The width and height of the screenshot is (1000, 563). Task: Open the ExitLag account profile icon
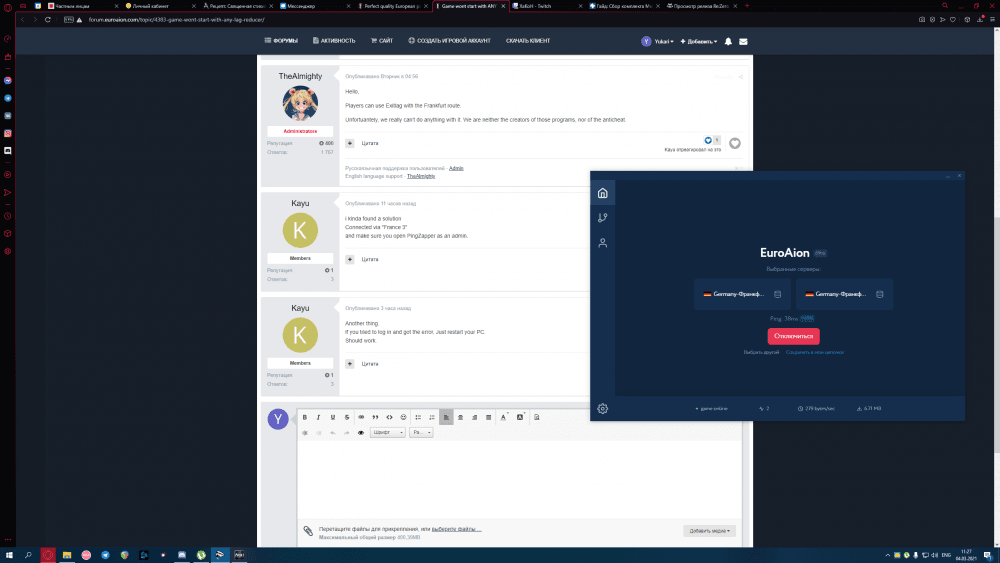602,243
